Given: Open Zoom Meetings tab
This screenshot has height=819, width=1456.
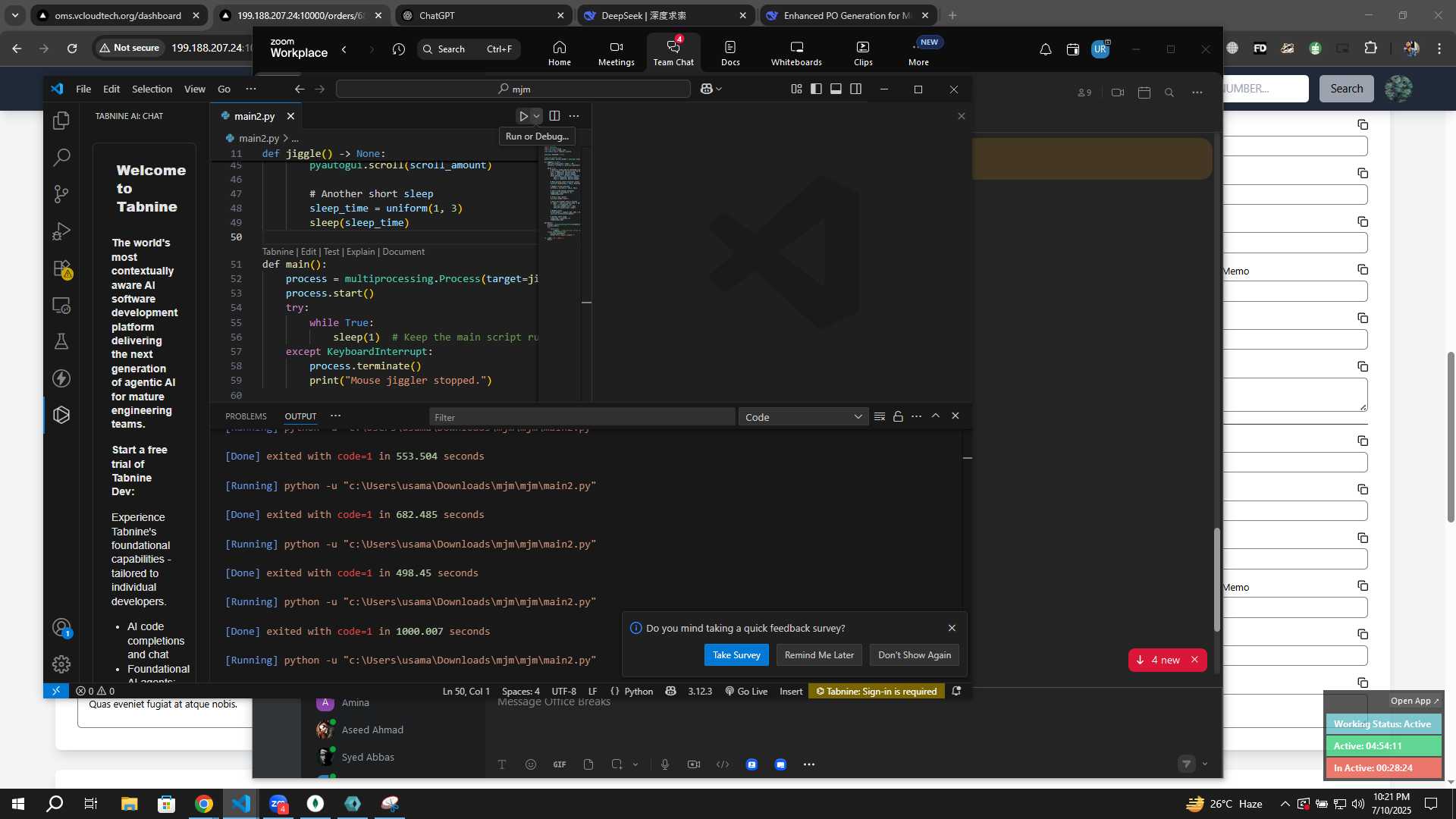Looking at the screenshot, I should click(x=616, y=52).
